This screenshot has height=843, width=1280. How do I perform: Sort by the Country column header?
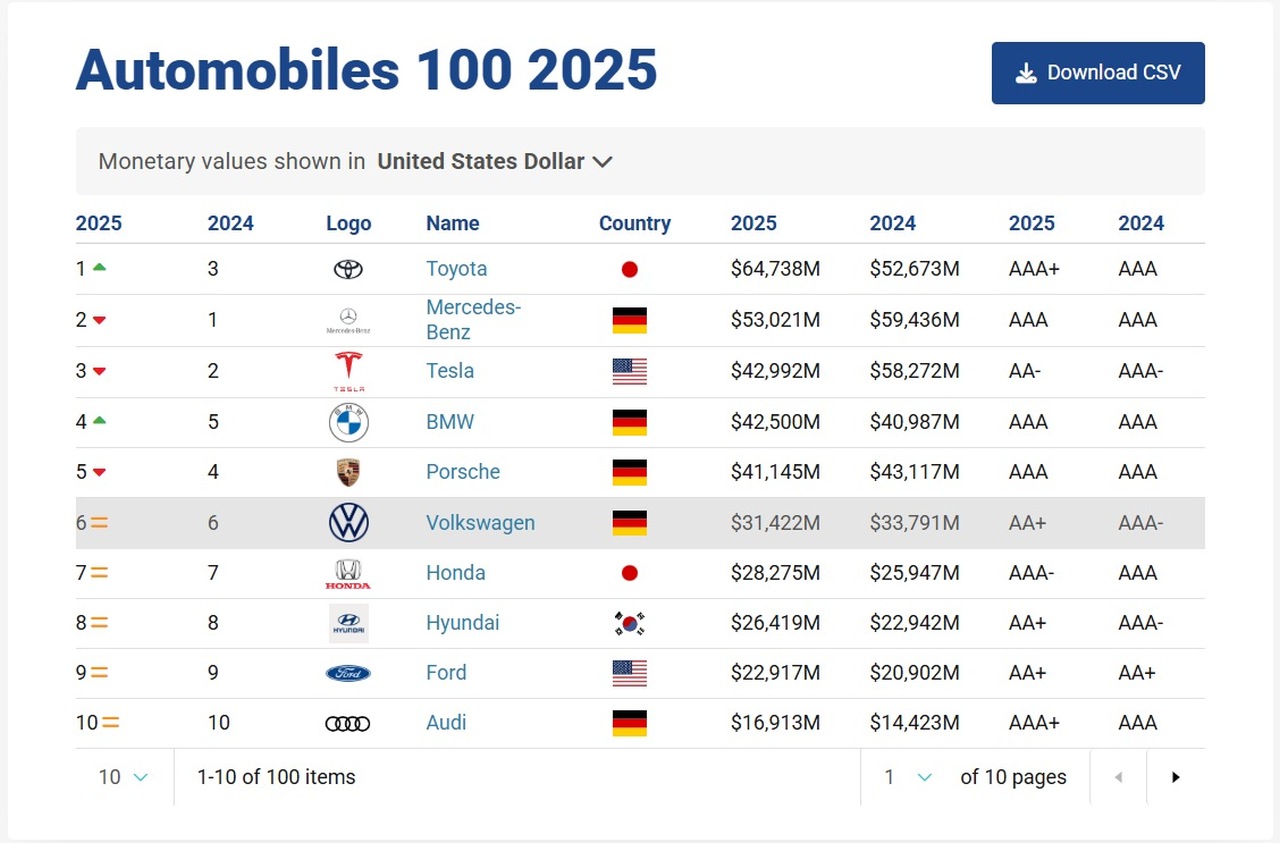635,223
